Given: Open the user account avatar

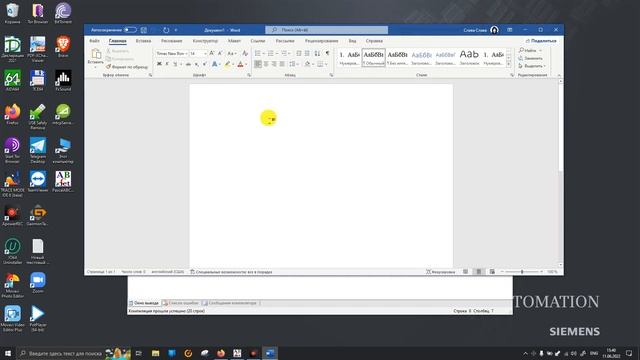Looking at the screenshot, I should pos(494,30).
